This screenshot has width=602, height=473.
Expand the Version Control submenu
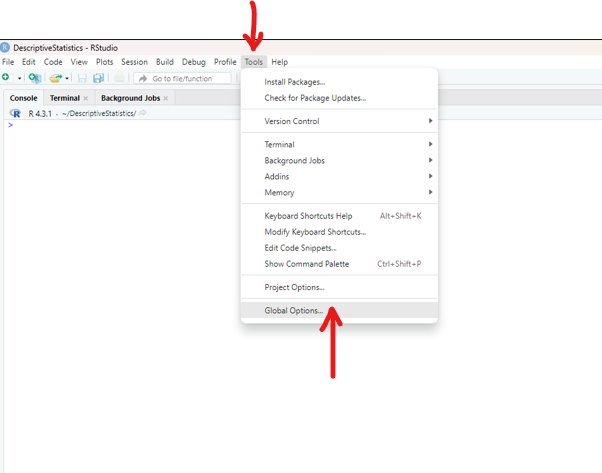click(x=430, y=121)
